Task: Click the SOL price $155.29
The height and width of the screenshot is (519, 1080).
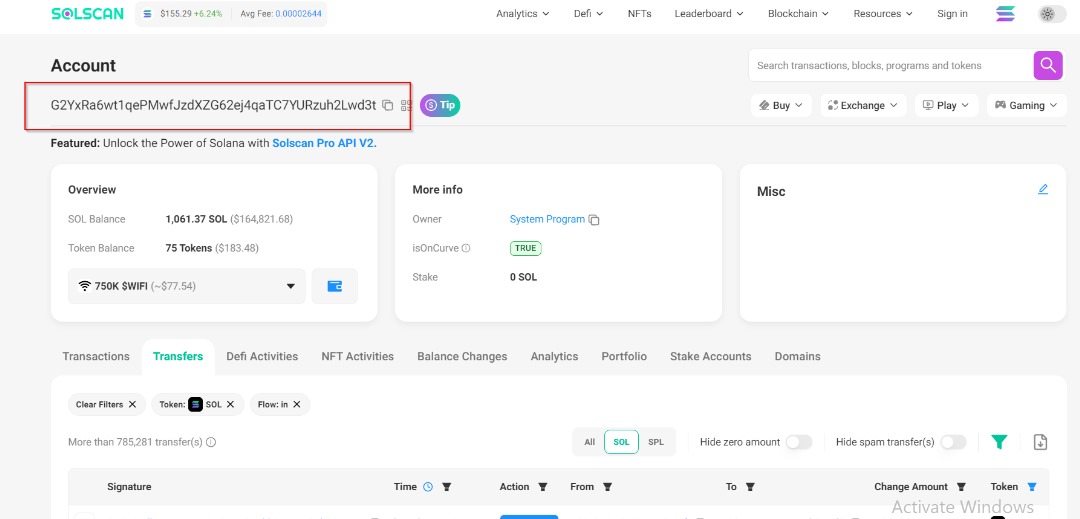Action: coord(176,14)
